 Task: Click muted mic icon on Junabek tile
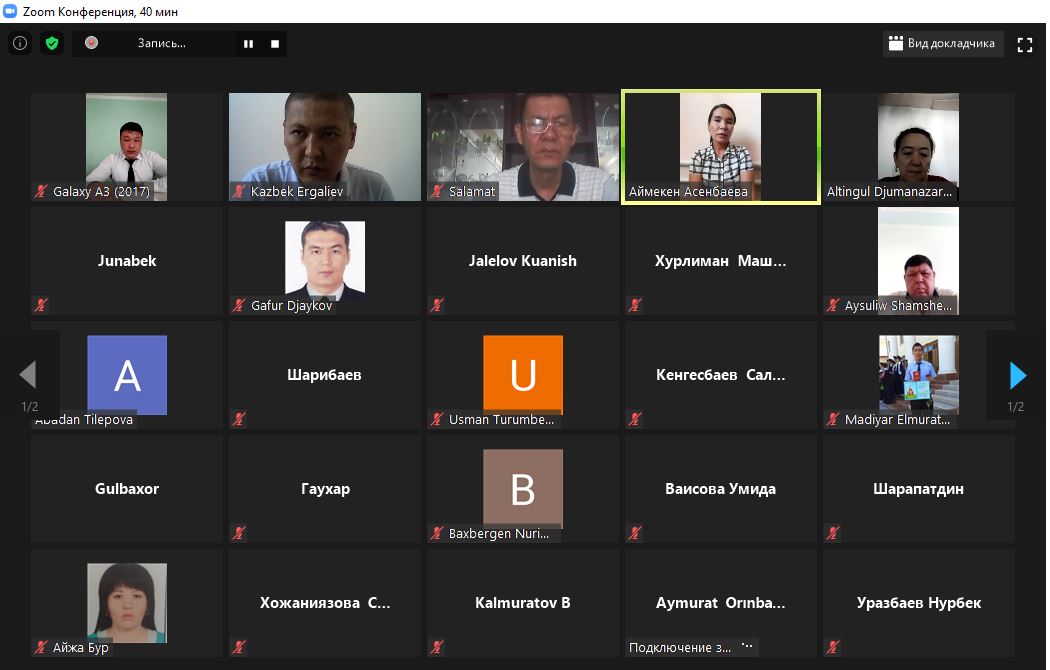pos(41,305)
